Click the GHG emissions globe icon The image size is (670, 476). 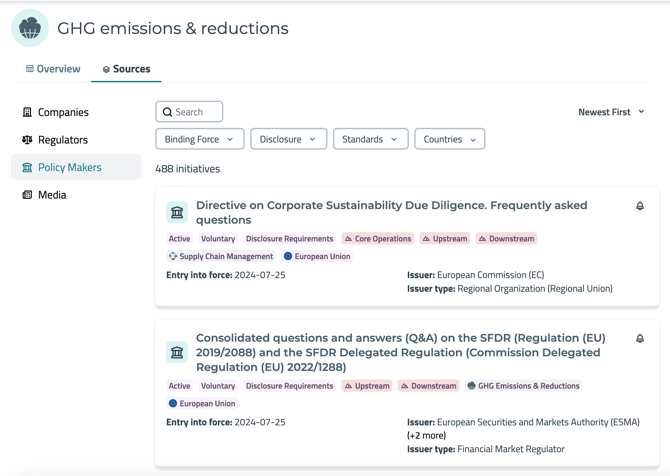pos(30,29)
